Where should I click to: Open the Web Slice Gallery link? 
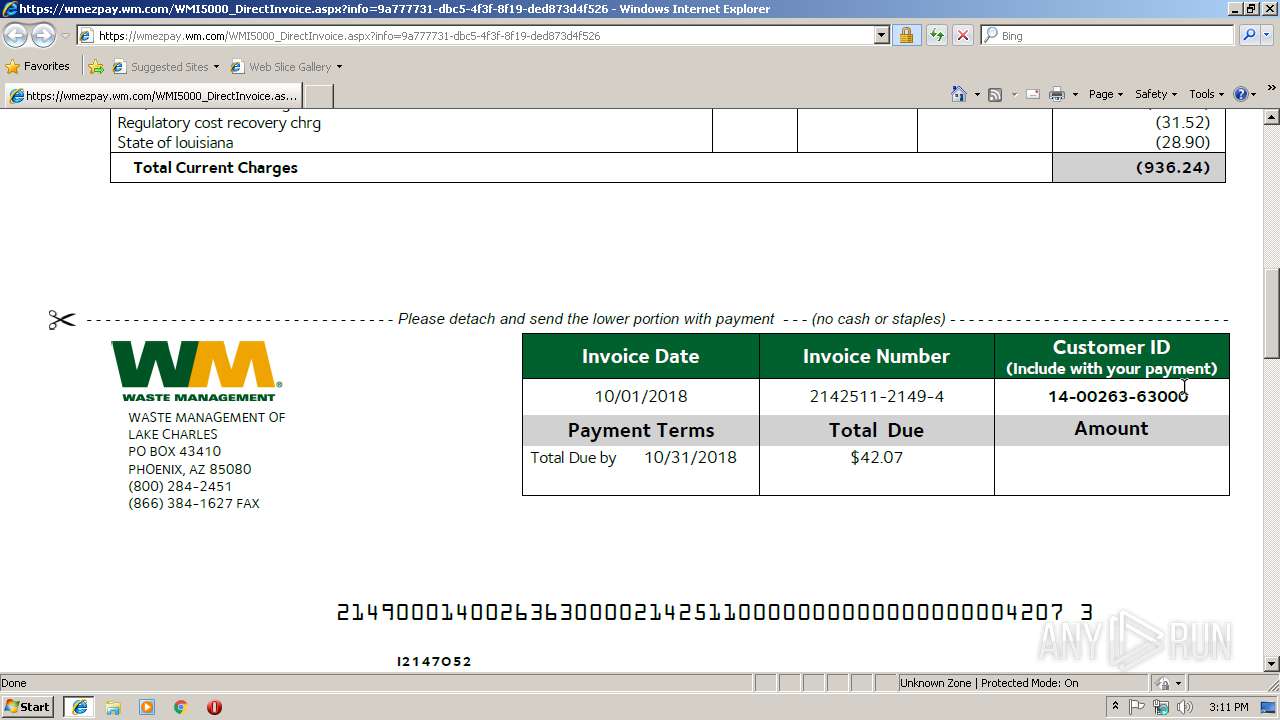click(x=286, y=67)
